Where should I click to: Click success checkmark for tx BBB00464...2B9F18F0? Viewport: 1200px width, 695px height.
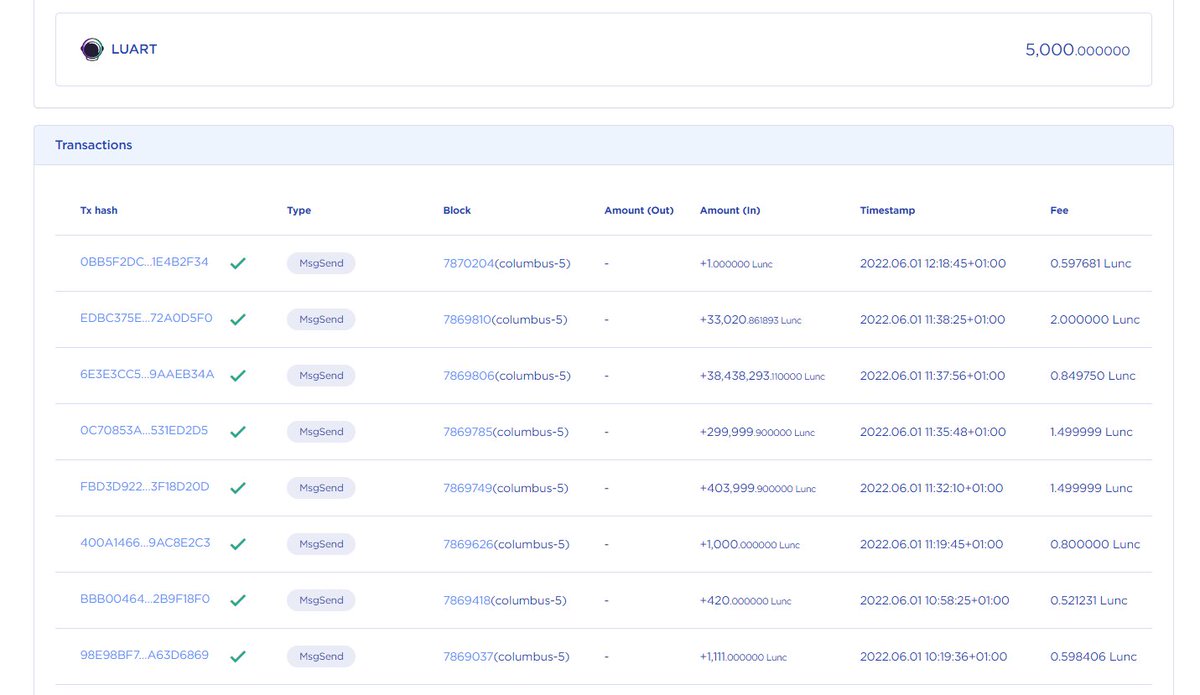click(x=238, y=600)
